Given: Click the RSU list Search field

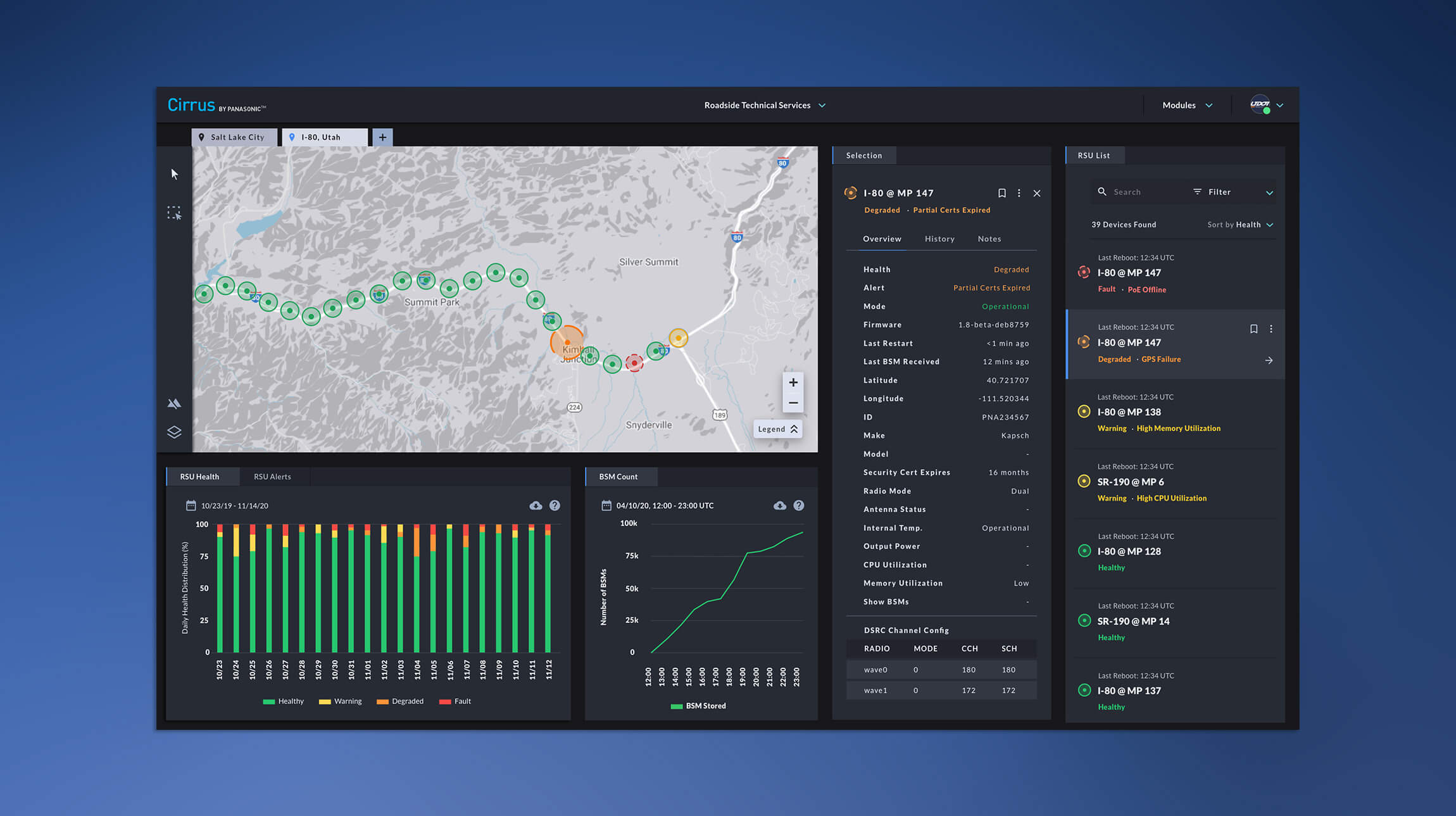Looking at the screenshot, I should [1139, 192].
